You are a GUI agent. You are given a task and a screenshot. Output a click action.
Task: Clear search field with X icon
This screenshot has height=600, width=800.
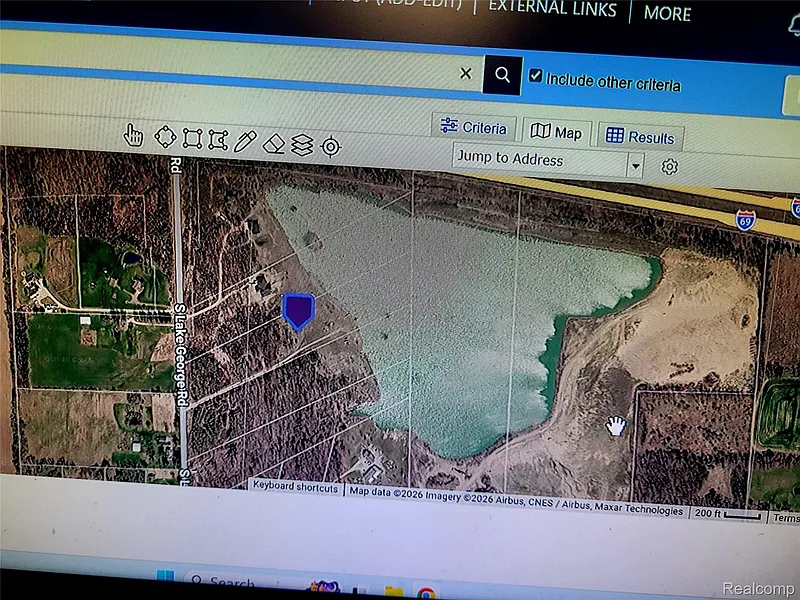[466, 73]
